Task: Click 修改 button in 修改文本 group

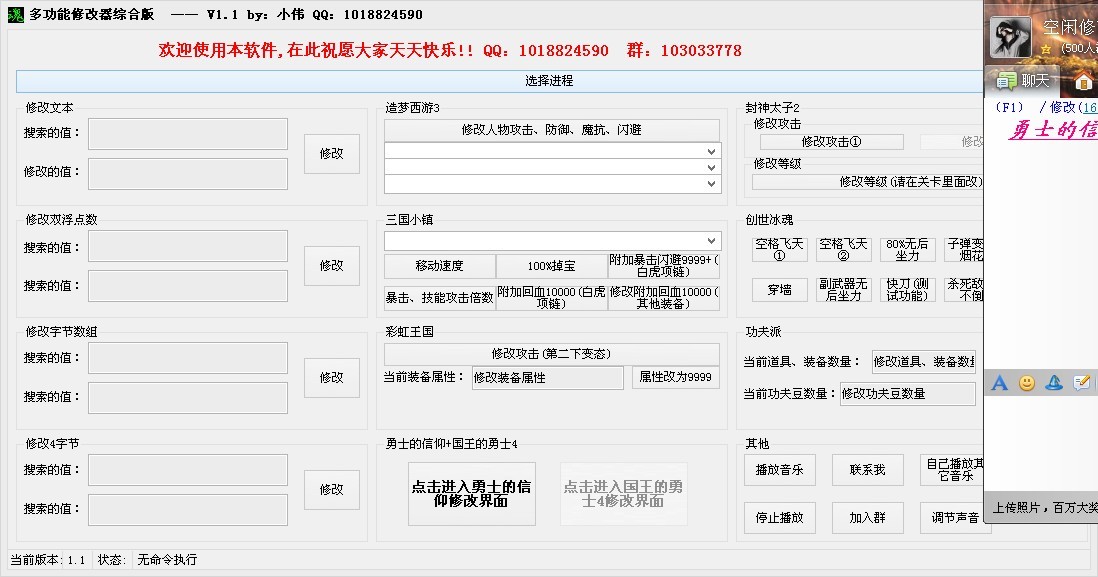Action: 332,153
